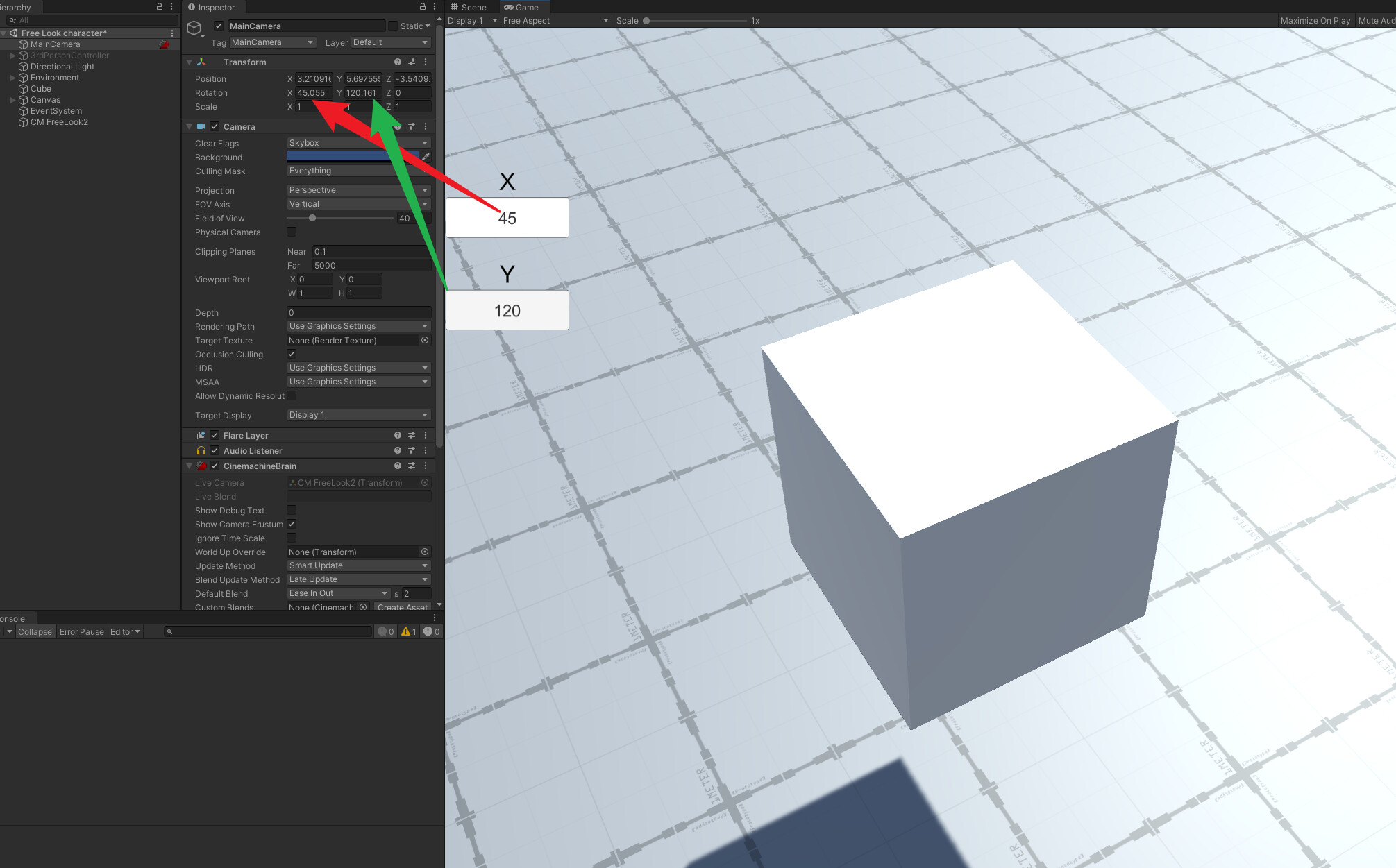1396x868 pixels.
Task: Click Hierarchy panel lock icon
Action: point(159,6)
